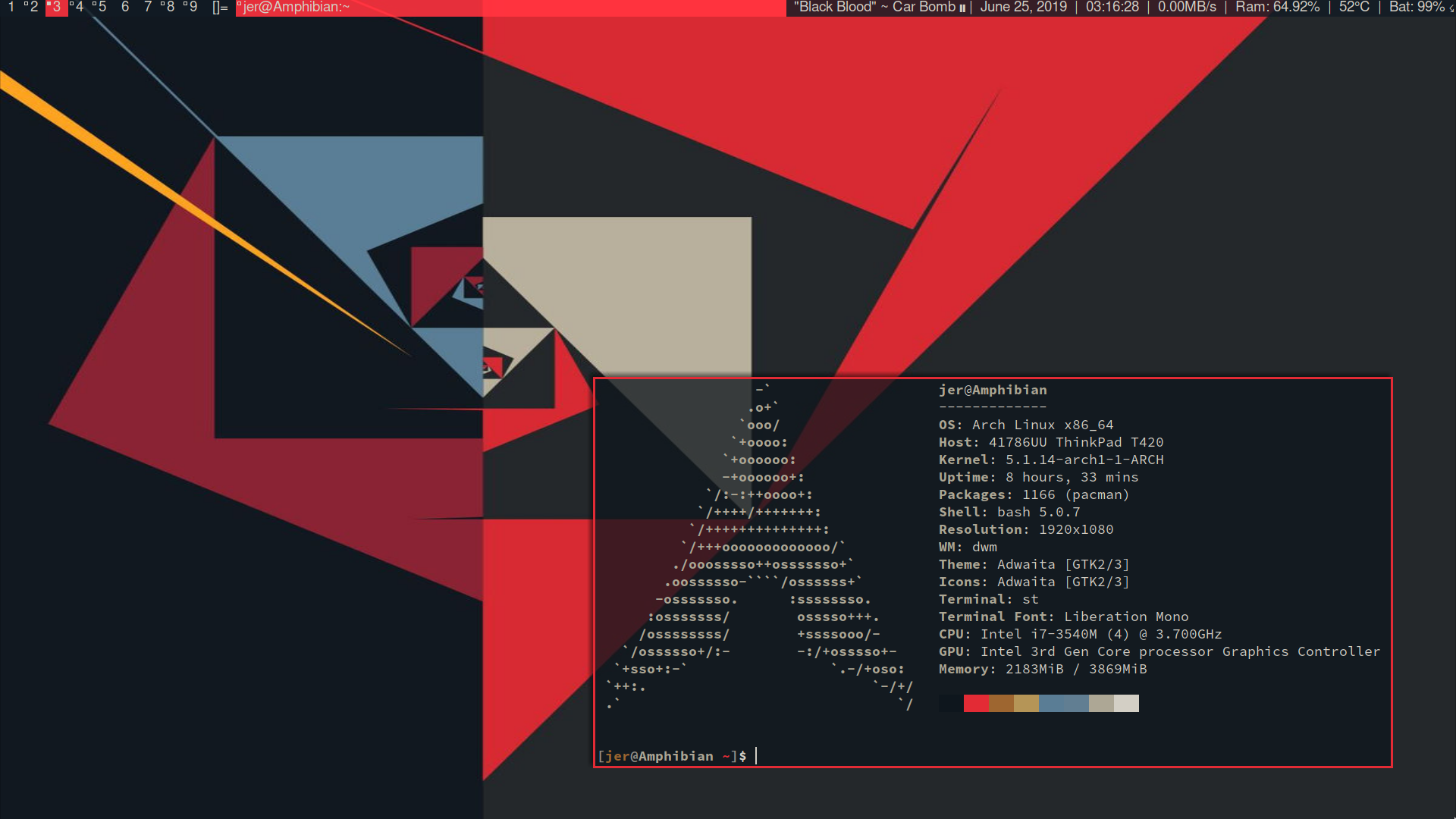Switch to dwm tag 1
Viewport: 1456px width, 819px height.
11,8
